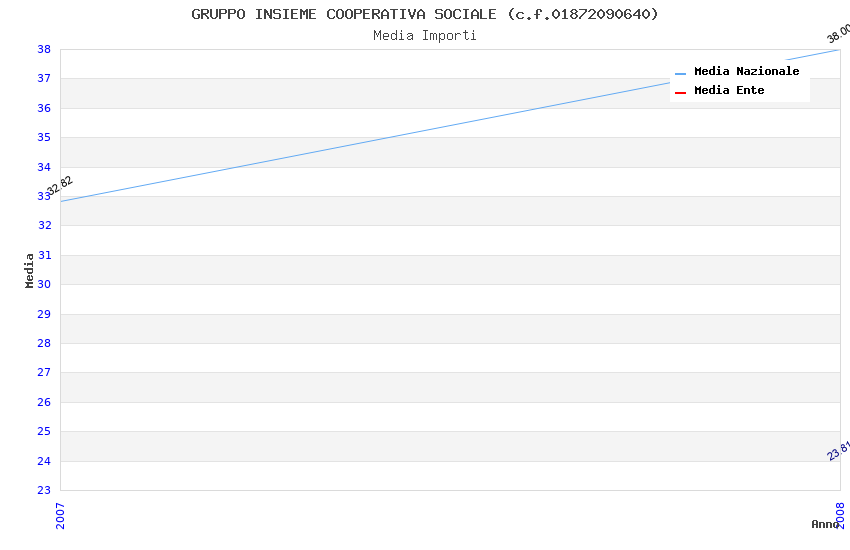This screenshot has height=550, width=850.
Task: Click the 23.81 data label
Action: 839,451
